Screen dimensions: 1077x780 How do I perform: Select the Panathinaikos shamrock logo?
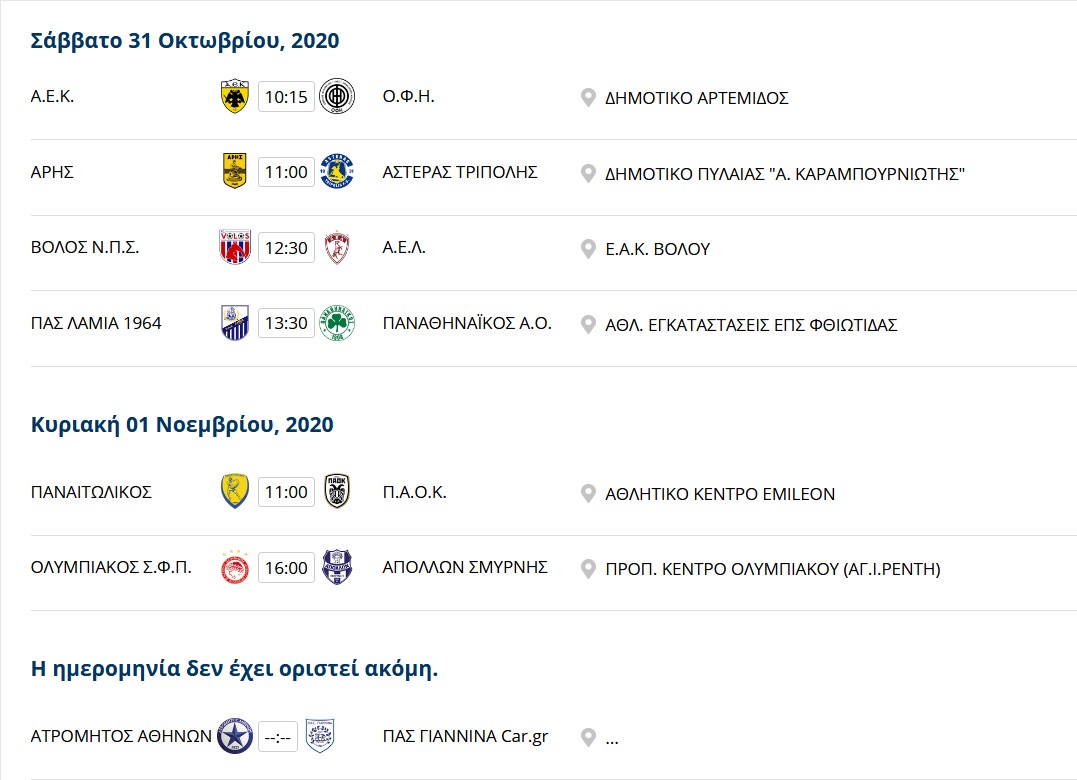tap(337, 323)
